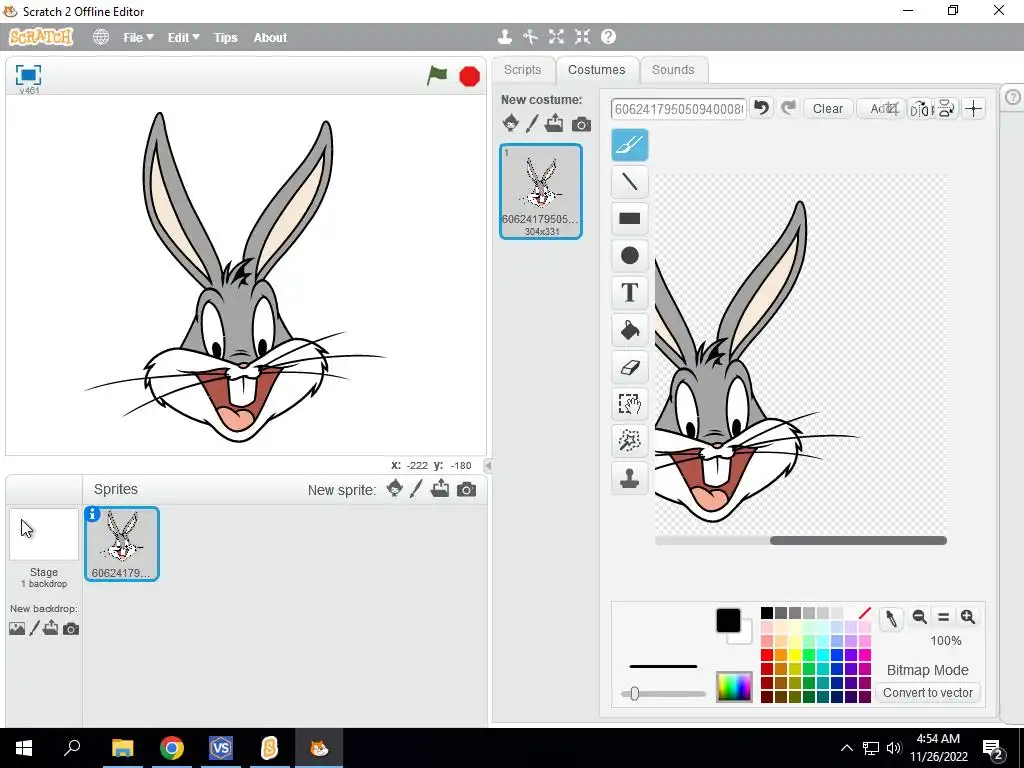Open the rainbow color picker swatch
Viewport: 1024px width, 768px height.
coord(734,686)
